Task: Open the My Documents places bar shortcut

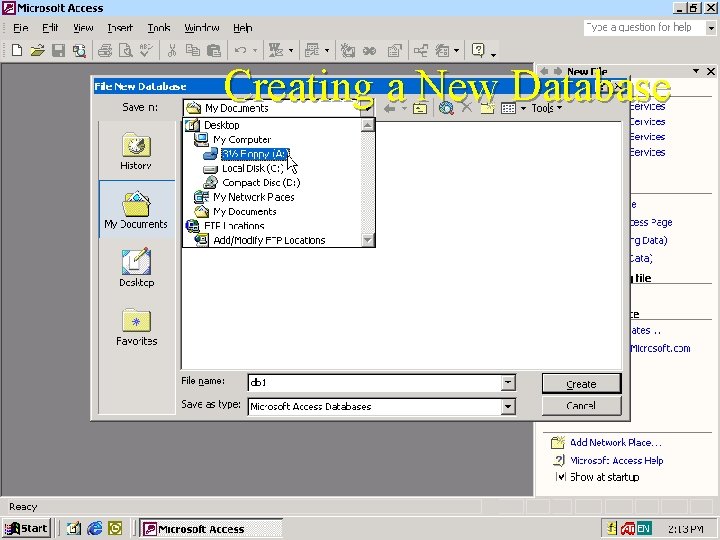Action: point(136,210)
